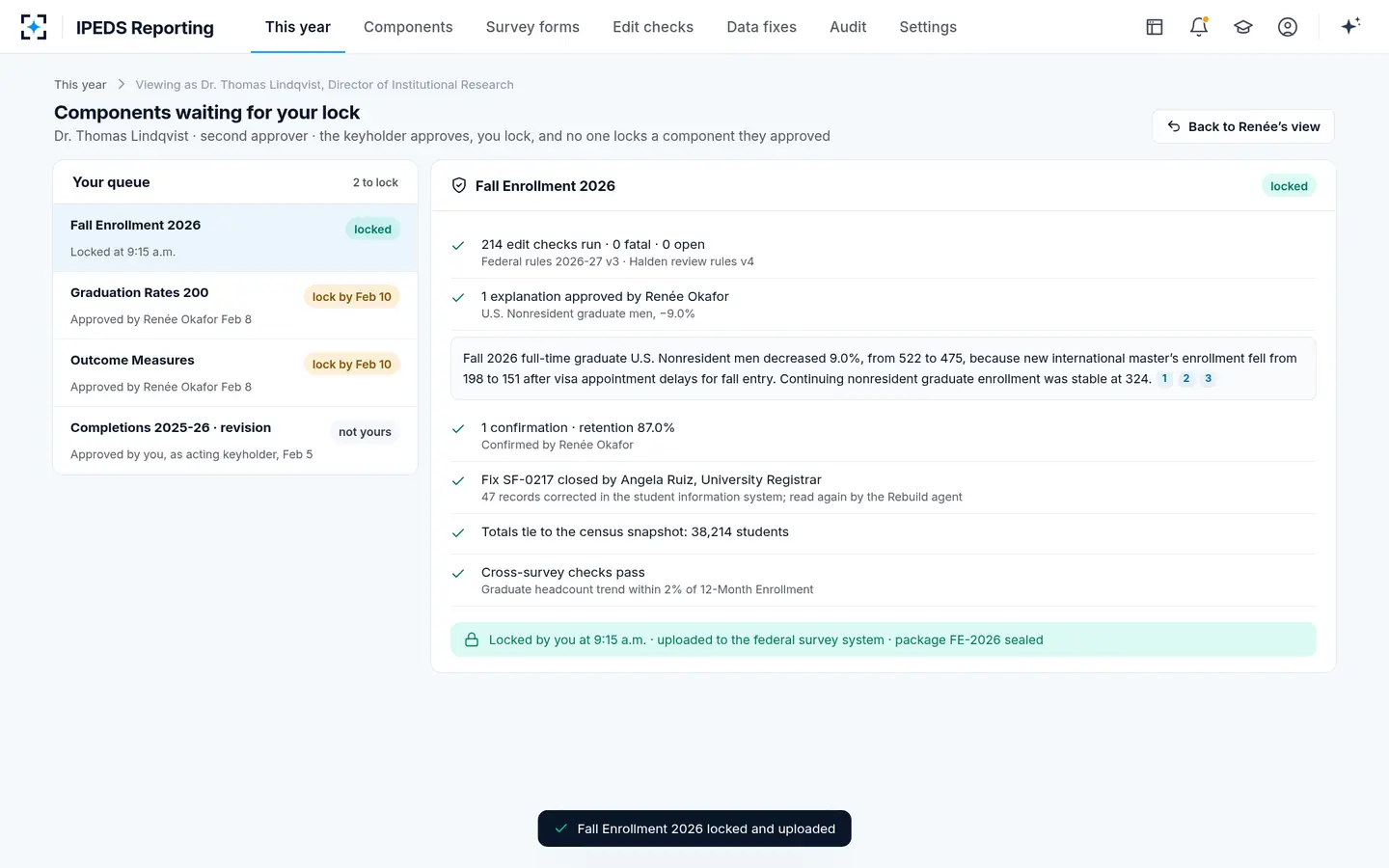Image resolution: width=1389 pixels, height=868 pixels.
Task: Open citation 3 in the explanation text
Action: [1208, 379]
